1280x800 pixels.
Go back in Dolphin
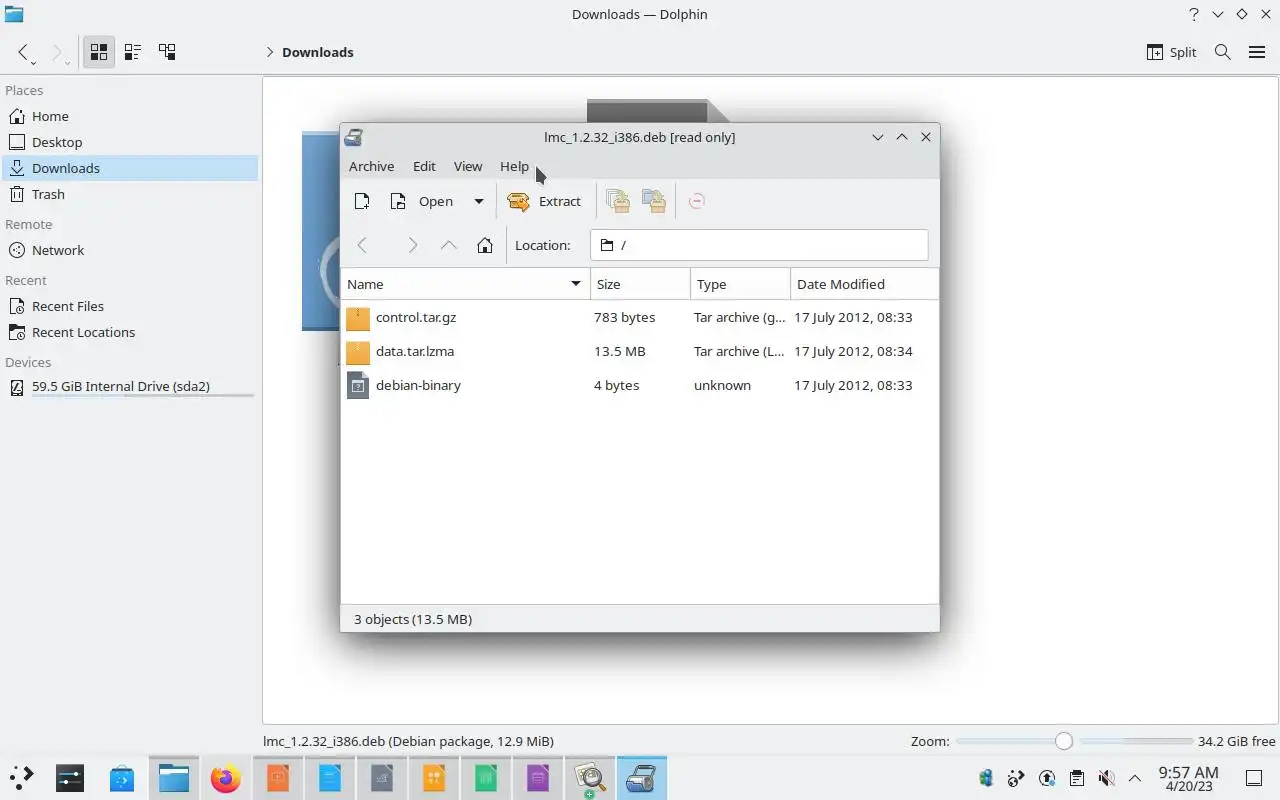coord(24,52)
